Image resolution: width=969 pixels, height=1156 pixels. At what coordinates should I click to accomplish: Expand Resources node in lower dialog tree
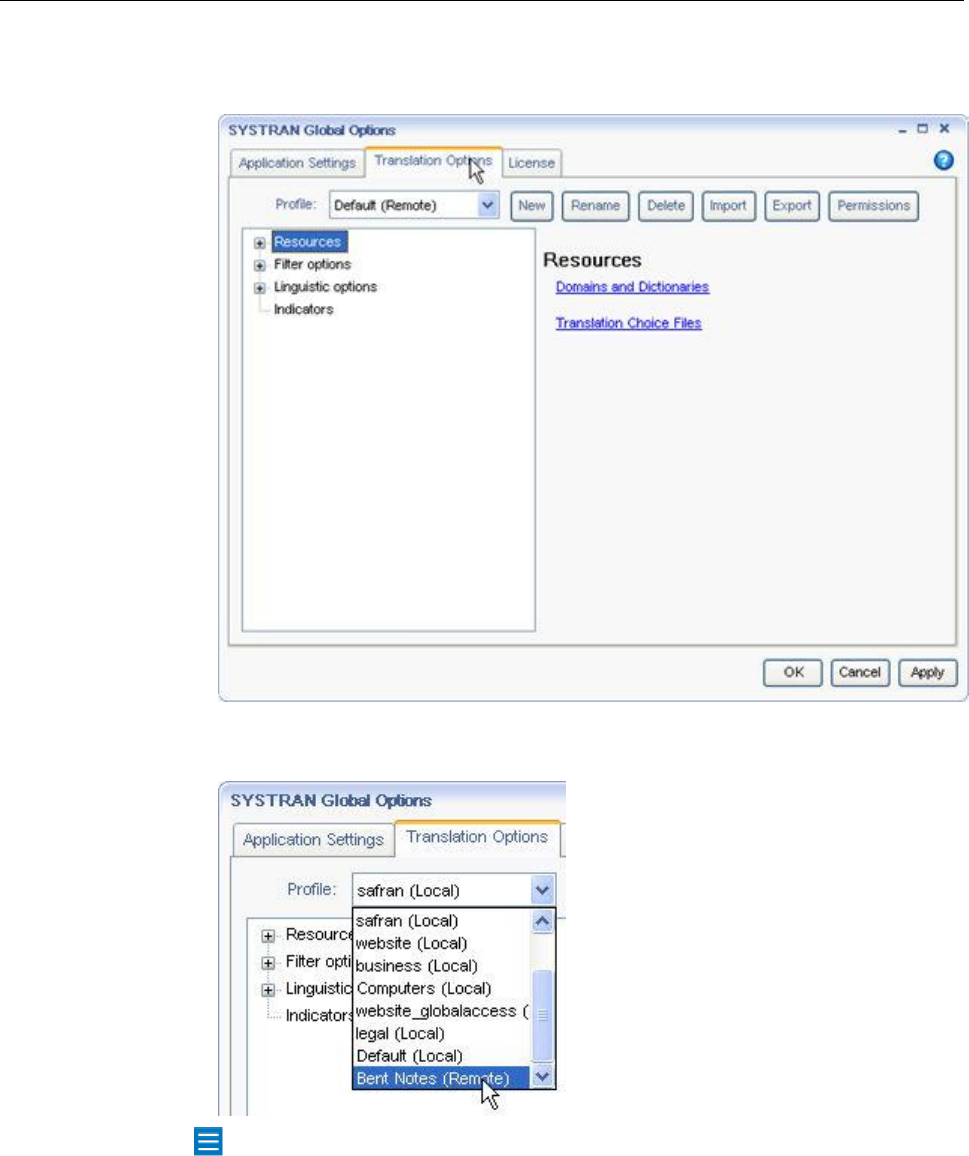(268, 936)
